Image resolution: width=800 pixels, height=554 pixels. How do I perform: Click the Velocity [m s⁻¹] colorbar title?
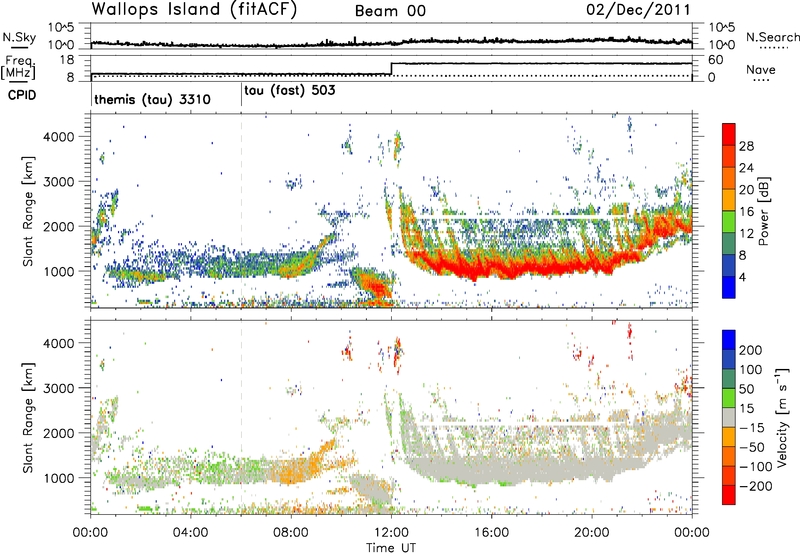[782, 417]
